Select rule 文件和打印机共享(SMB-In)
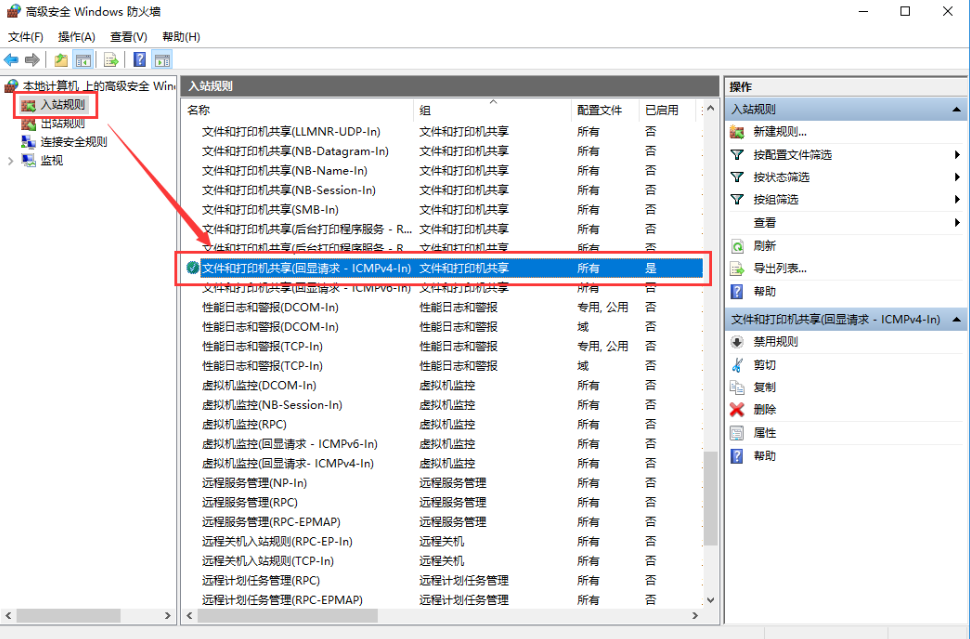This screenshot has height=639, width=970. coord(270,210)
